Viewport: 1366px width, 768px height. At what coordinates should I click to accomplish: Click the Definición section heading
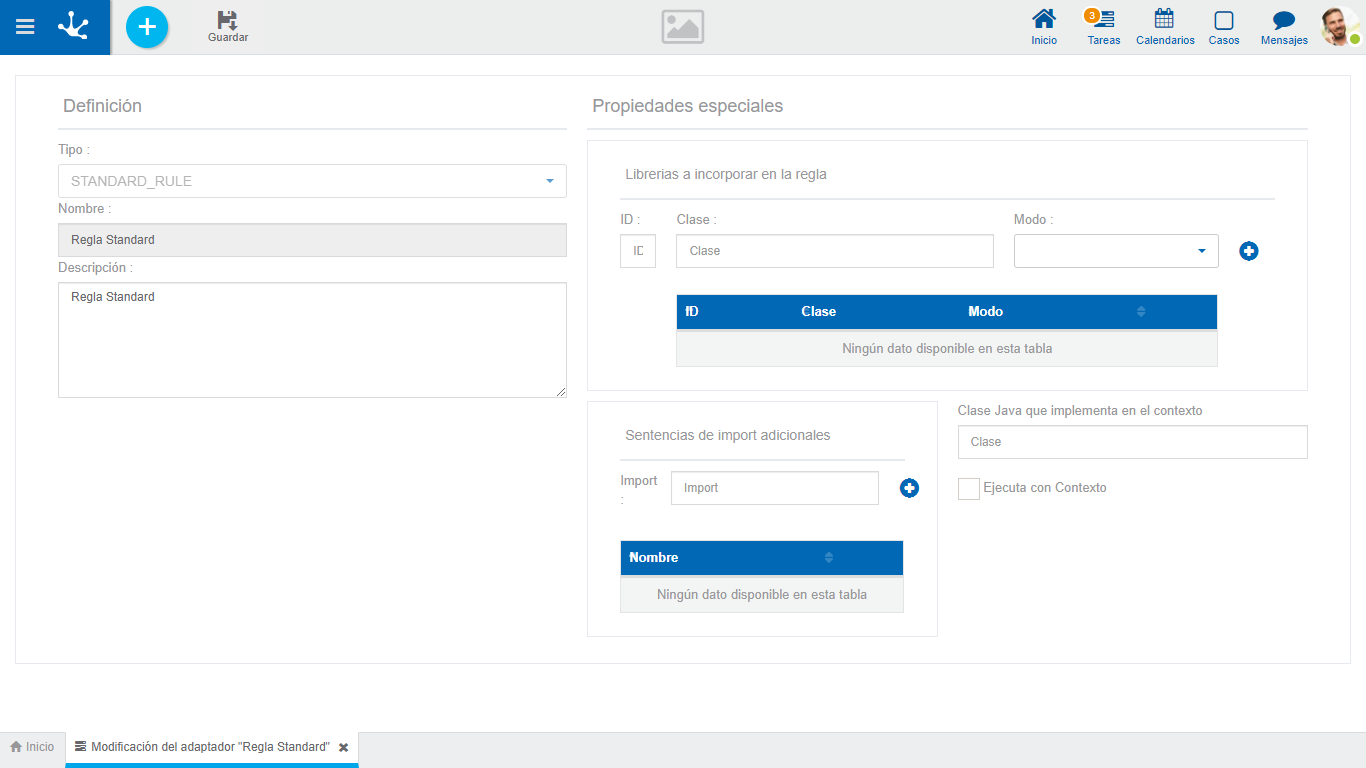(x=102, y=106)
